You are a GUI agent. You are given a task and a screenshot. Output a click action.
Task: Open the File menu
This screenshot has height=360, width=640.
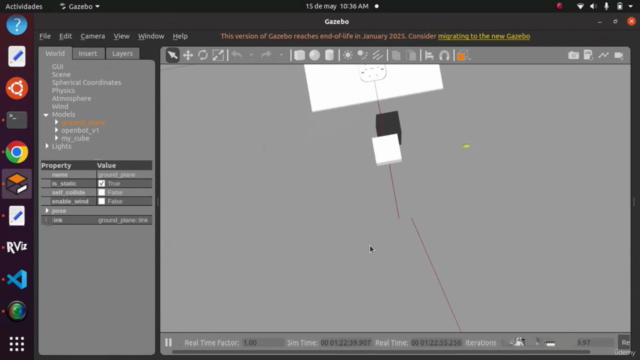(45, 36)
